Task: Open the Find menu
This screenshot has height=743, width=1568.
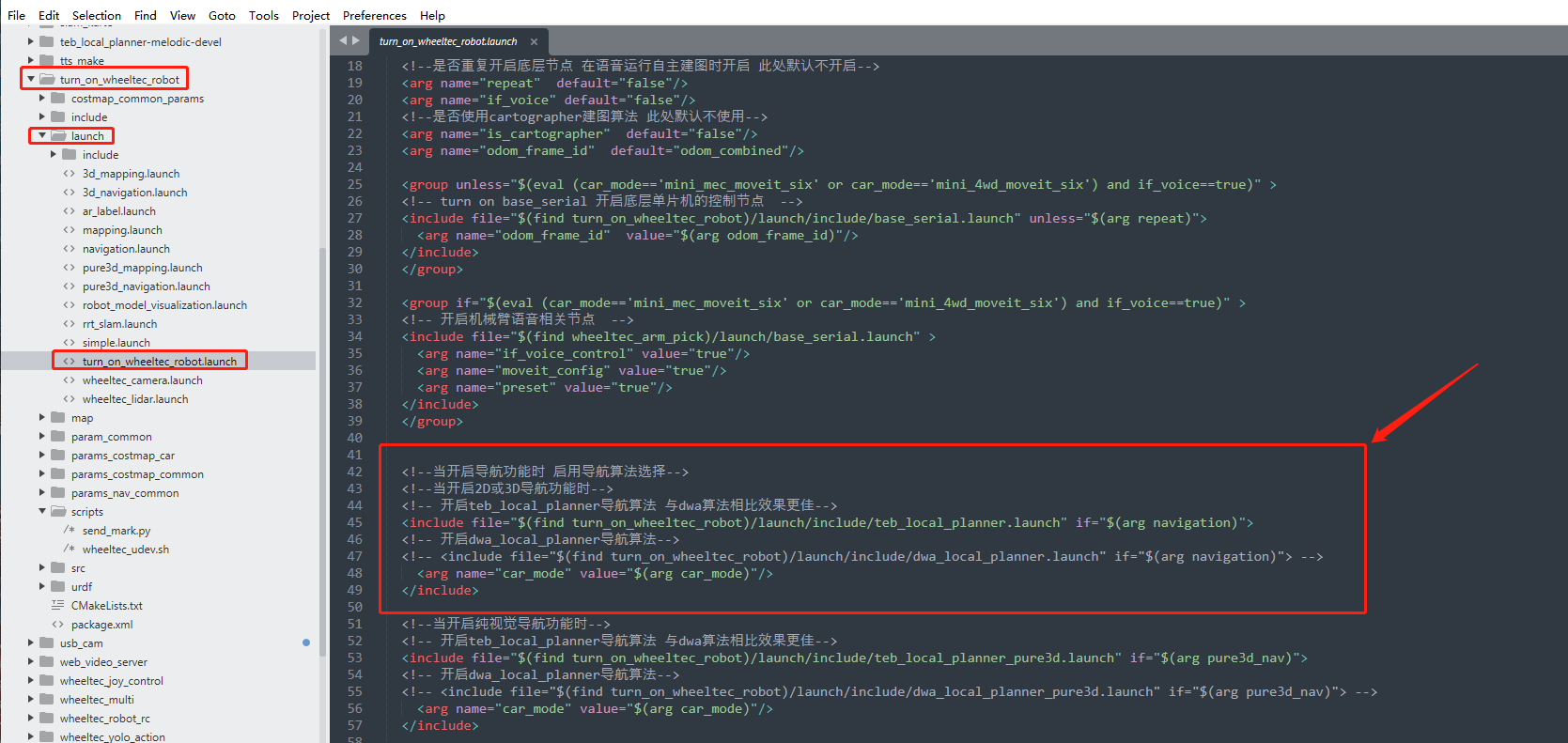Action: [146, 15]
